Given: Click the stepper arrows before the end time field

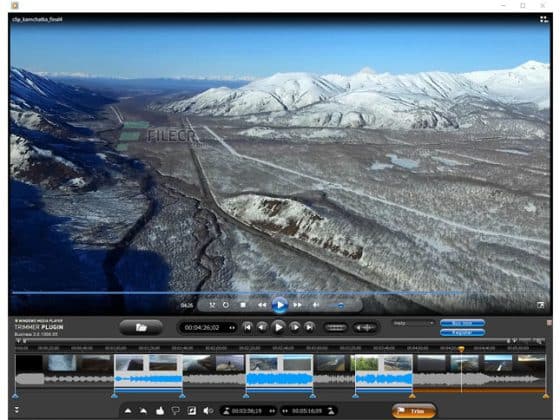Looking at the screenshot, I should [285, 411].
